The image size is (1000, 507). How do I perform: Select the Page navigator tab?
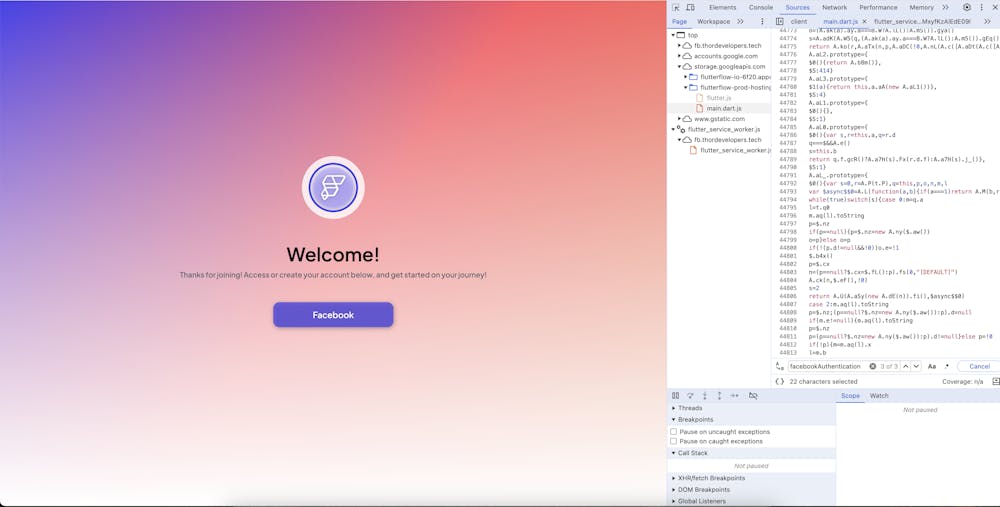tap(680, 22)
